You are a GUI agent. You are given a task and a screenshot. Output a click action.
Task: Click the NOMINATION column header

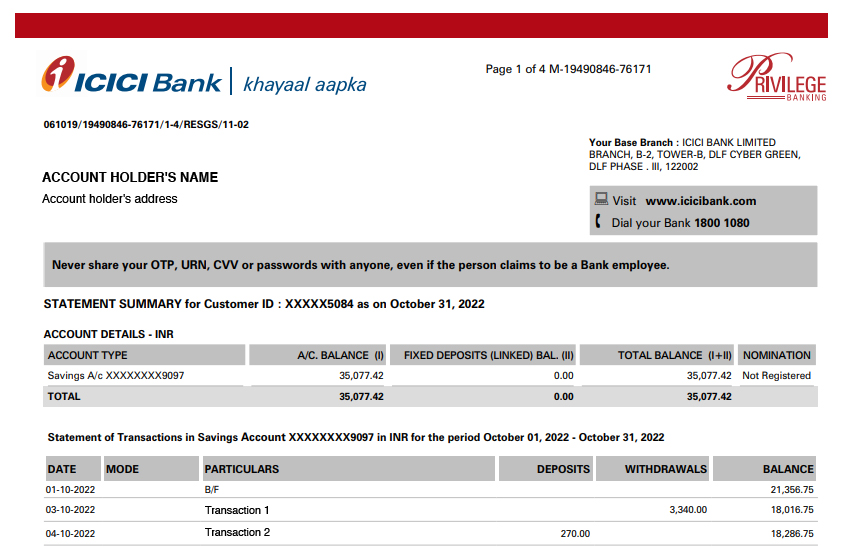click(776, 355)
